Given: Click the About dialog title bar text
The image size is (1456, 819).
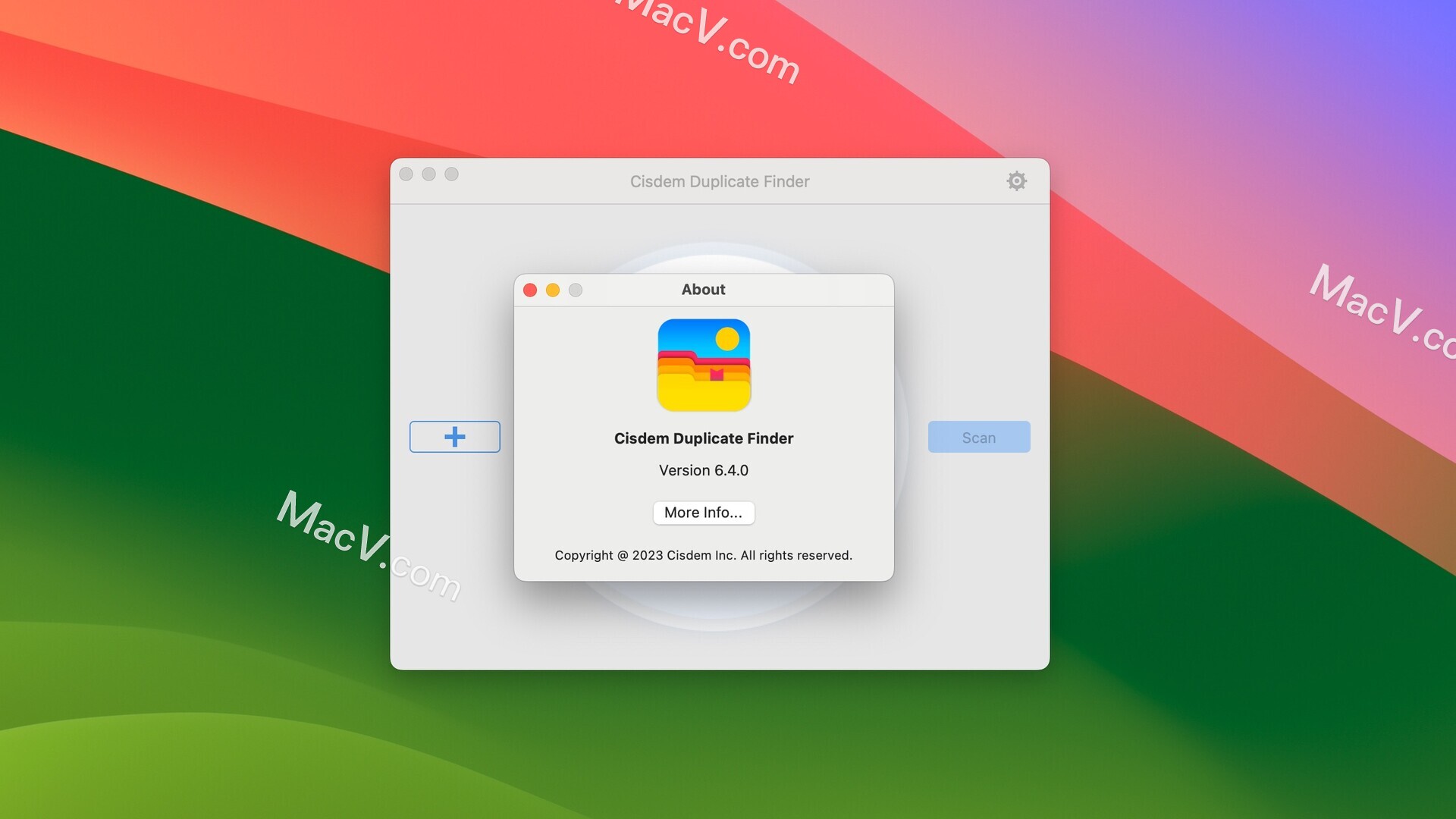Looking at the screenshot, I should point(704,289).
